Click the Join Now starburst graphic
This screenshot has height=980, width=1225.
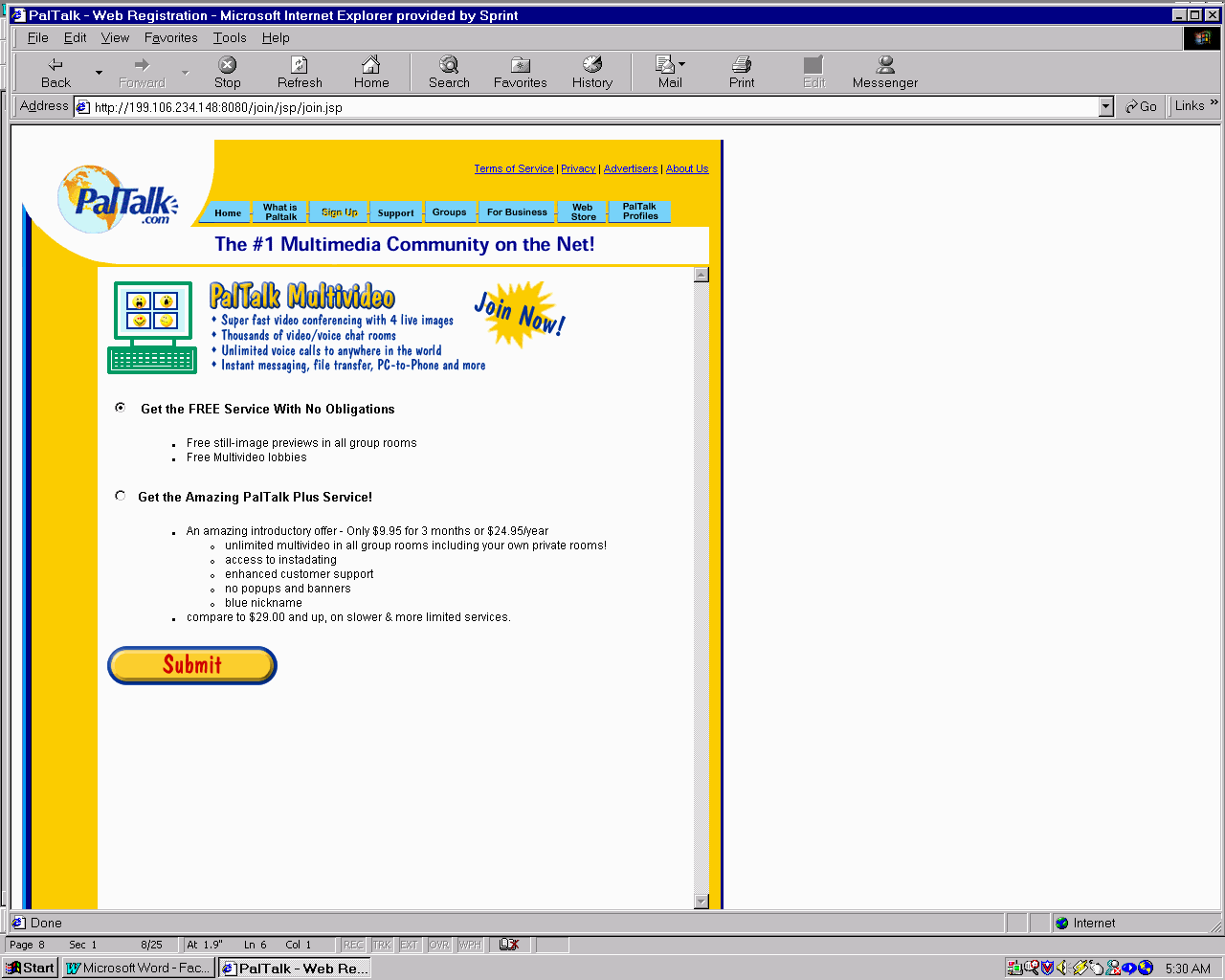pos(521,314)
